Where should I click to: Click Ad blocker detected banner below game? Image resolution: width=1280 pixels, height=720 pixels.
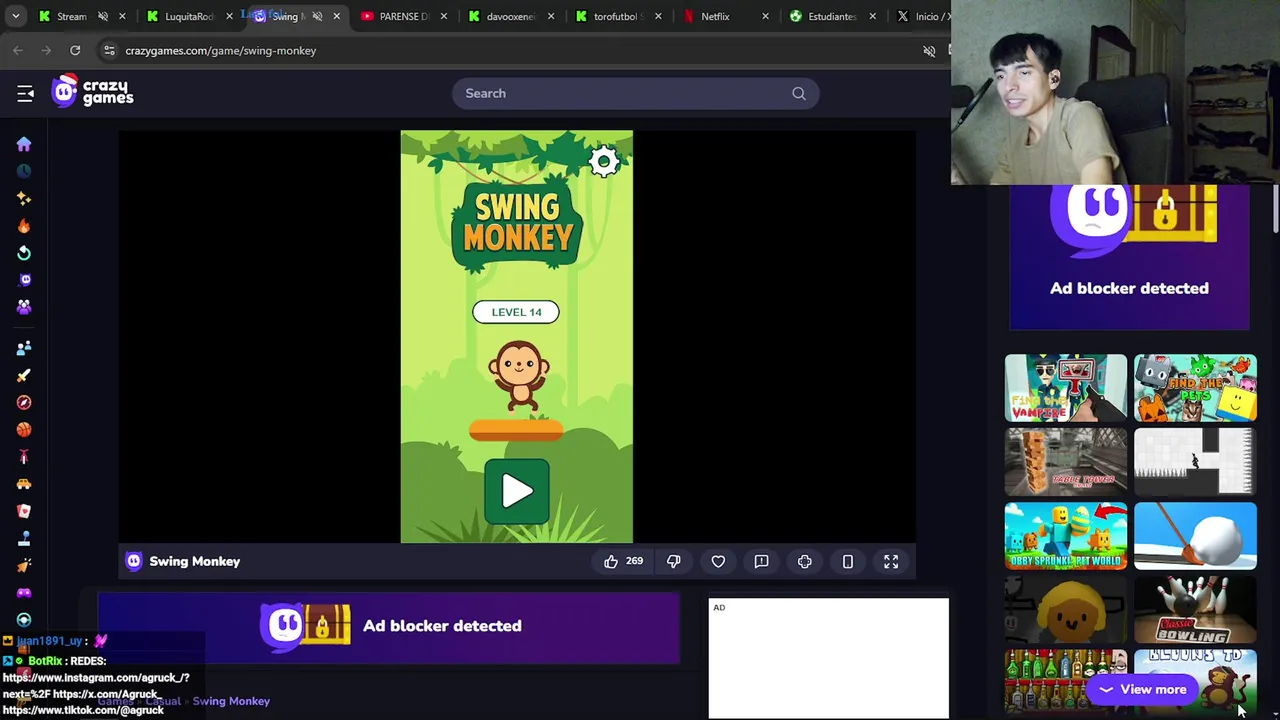(389, 626)
